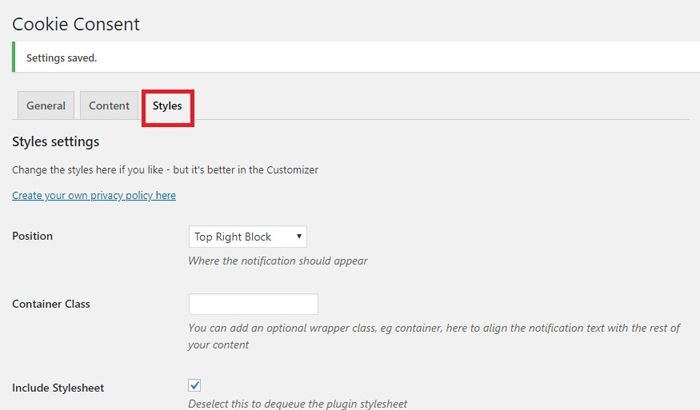This screenshot has width=700, height=410.
Task: Click the Styles settings section heading
Action: point(56,142)
